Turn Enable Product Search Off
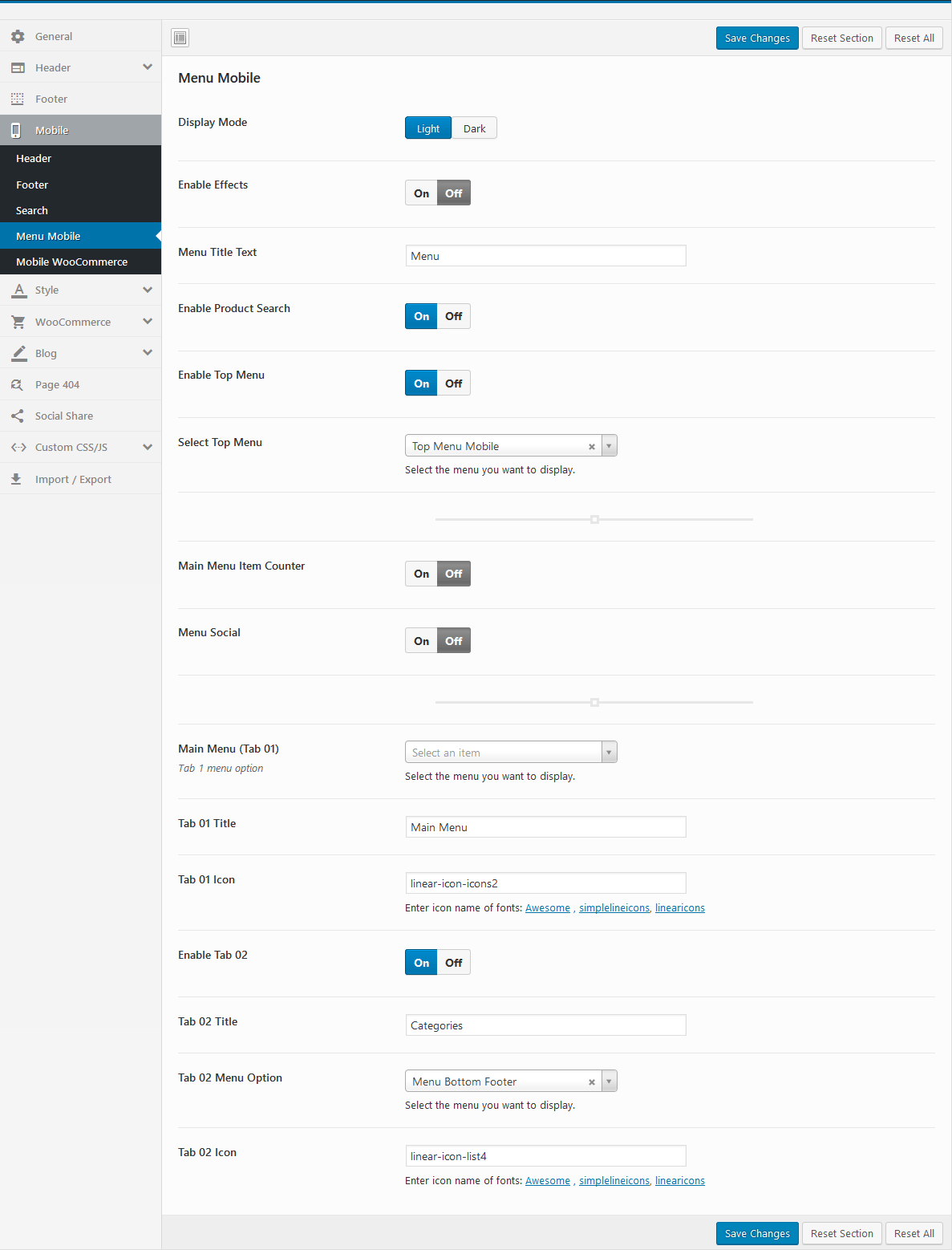This screenshot has width=952, height=1250. pos(454,316)
